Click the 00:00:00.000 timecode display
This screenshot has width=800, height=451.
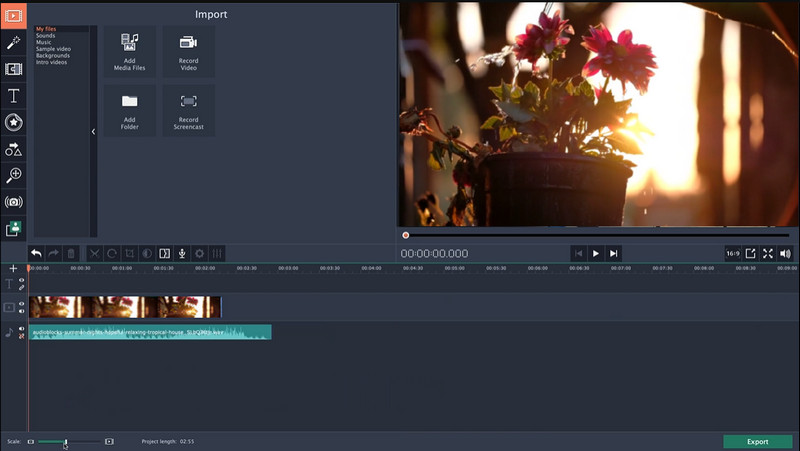434,254
